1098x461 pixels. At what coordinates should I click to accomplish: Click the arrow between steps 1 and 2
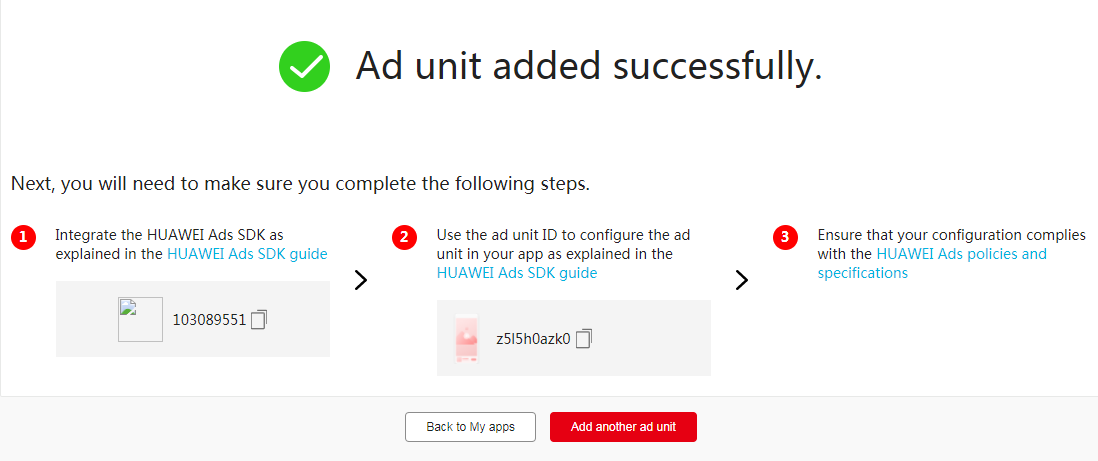[x=361, y=280]
